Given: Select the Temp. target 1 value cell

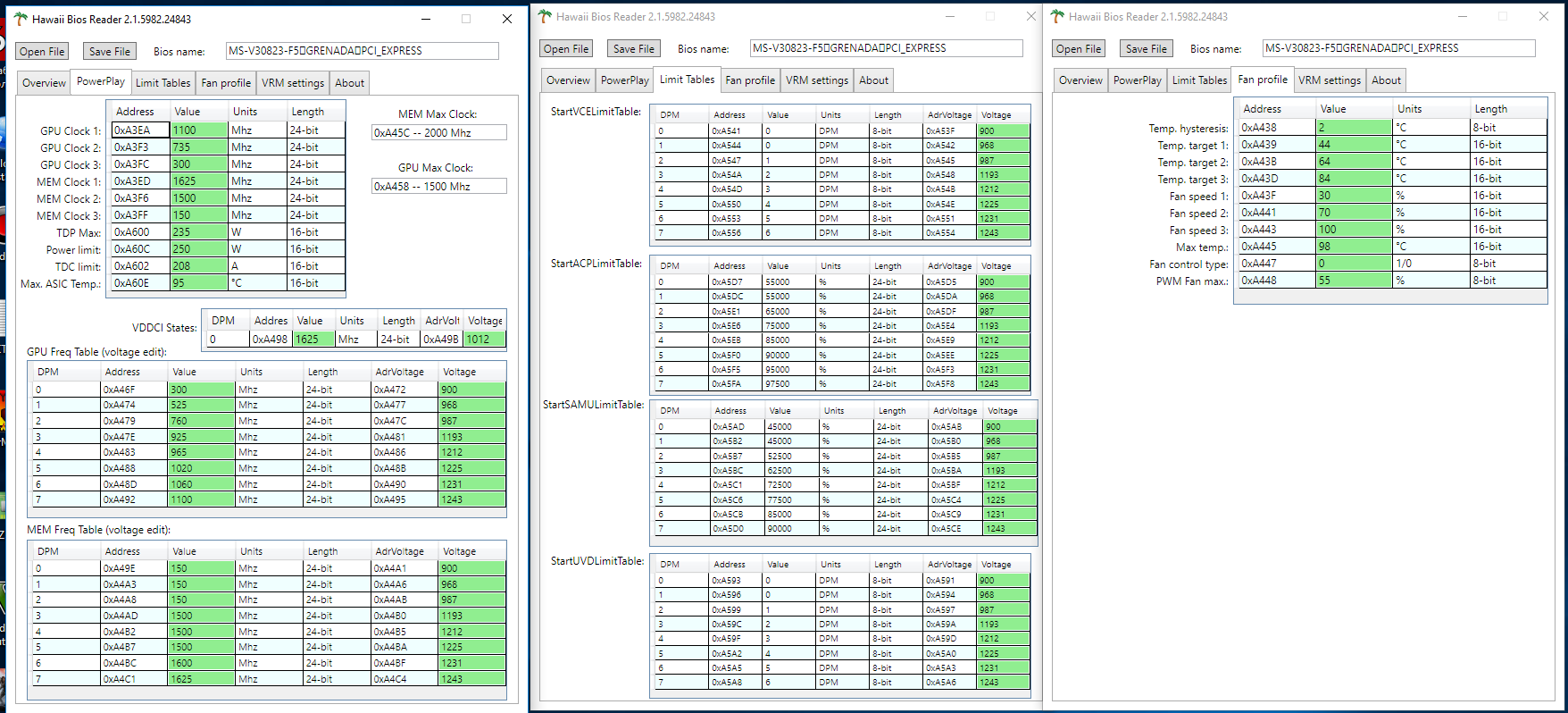Looking at the screenshot, I should tap(1354, 145).
